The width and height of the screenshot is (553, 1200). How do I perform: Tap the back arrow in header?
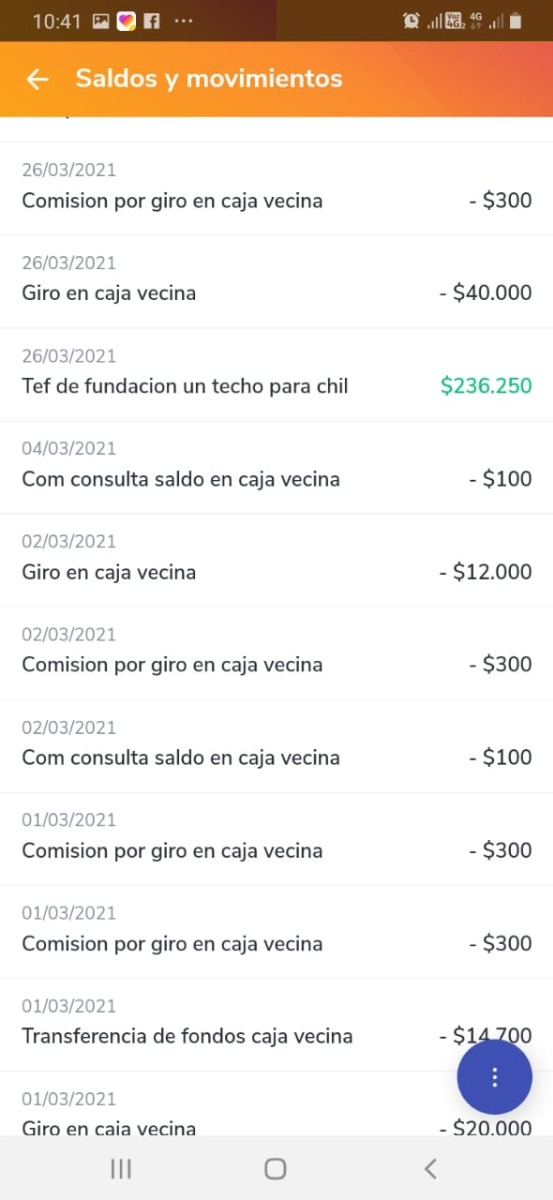click(x=37, y=79)
